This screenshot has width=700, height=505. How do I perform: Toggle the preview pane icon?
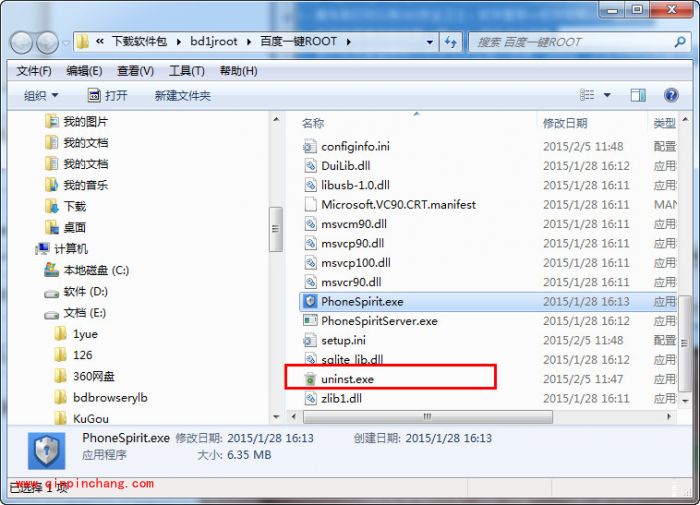point(638,95)
